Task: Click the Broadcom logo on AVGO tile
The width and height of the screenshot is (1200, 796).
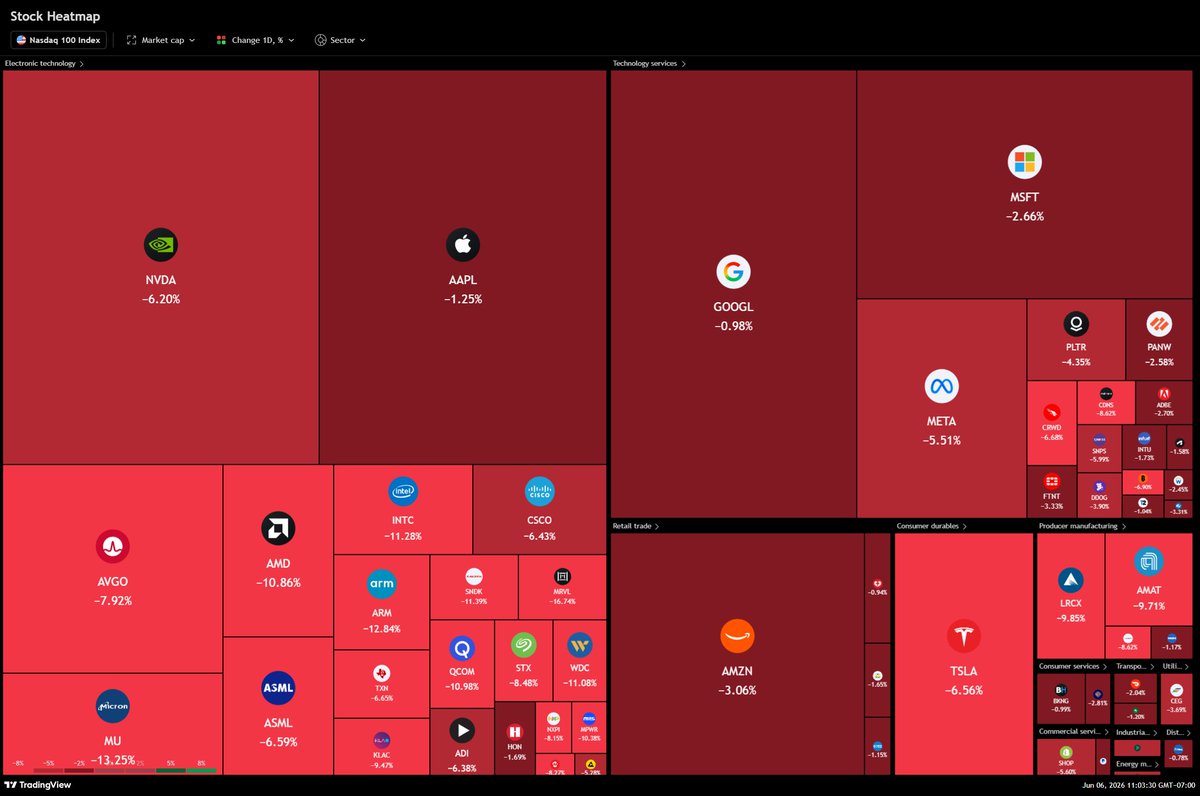Action: [x=112, y=547]
